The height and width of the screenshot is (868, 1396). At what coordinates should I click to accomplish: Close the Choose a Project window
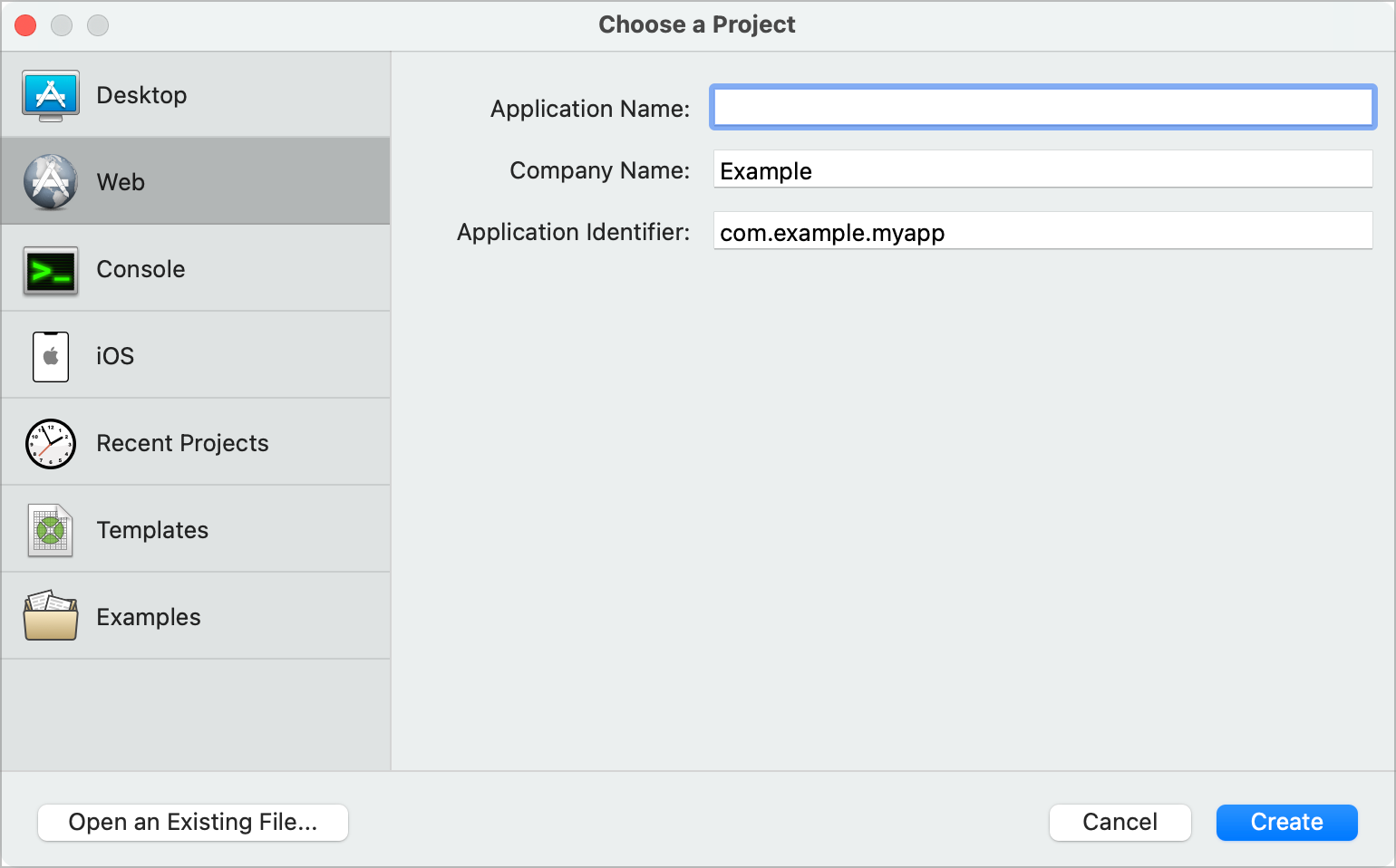(25, 25)
